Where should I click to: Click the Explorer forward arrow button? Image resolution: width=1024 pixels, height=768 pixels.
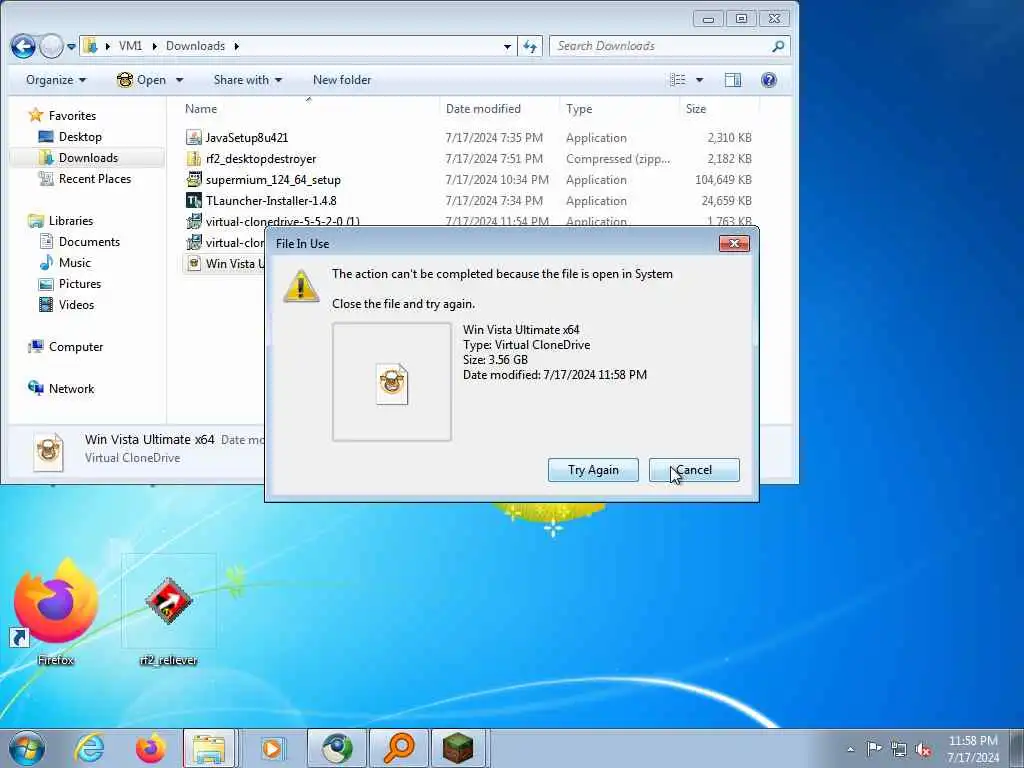51,46
